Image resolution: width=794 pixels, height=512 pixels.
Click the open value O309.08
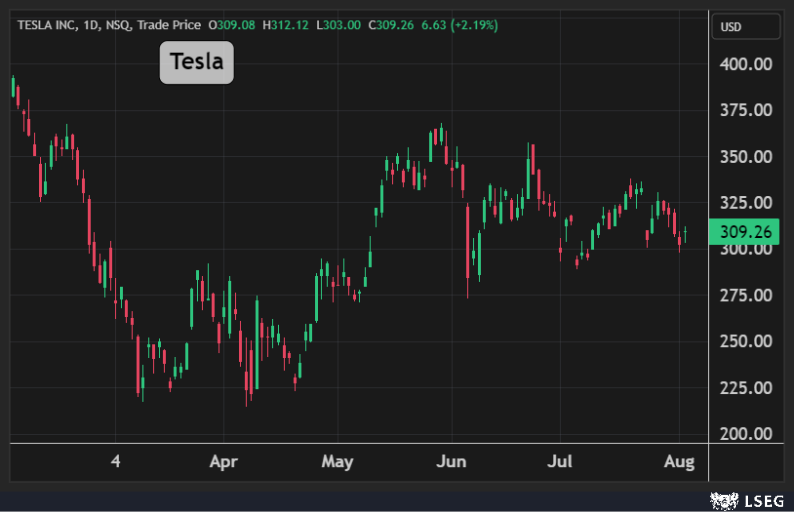pos(231,23)
